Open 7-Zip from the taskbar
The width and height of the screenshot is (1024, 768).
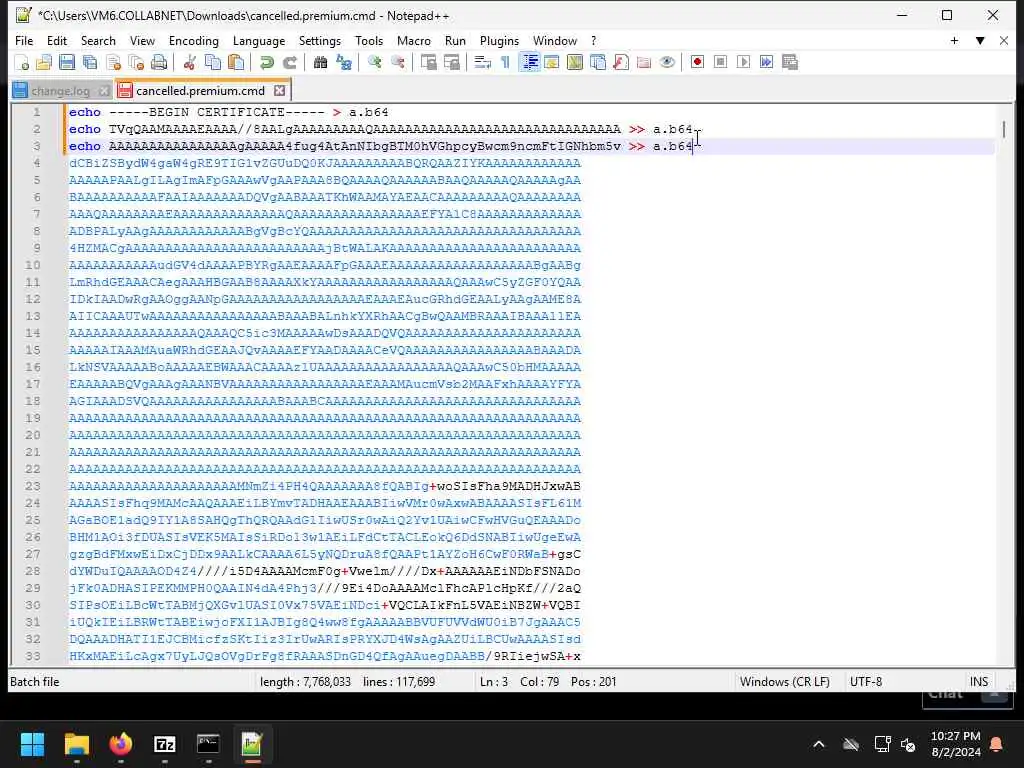pos(165,744)
